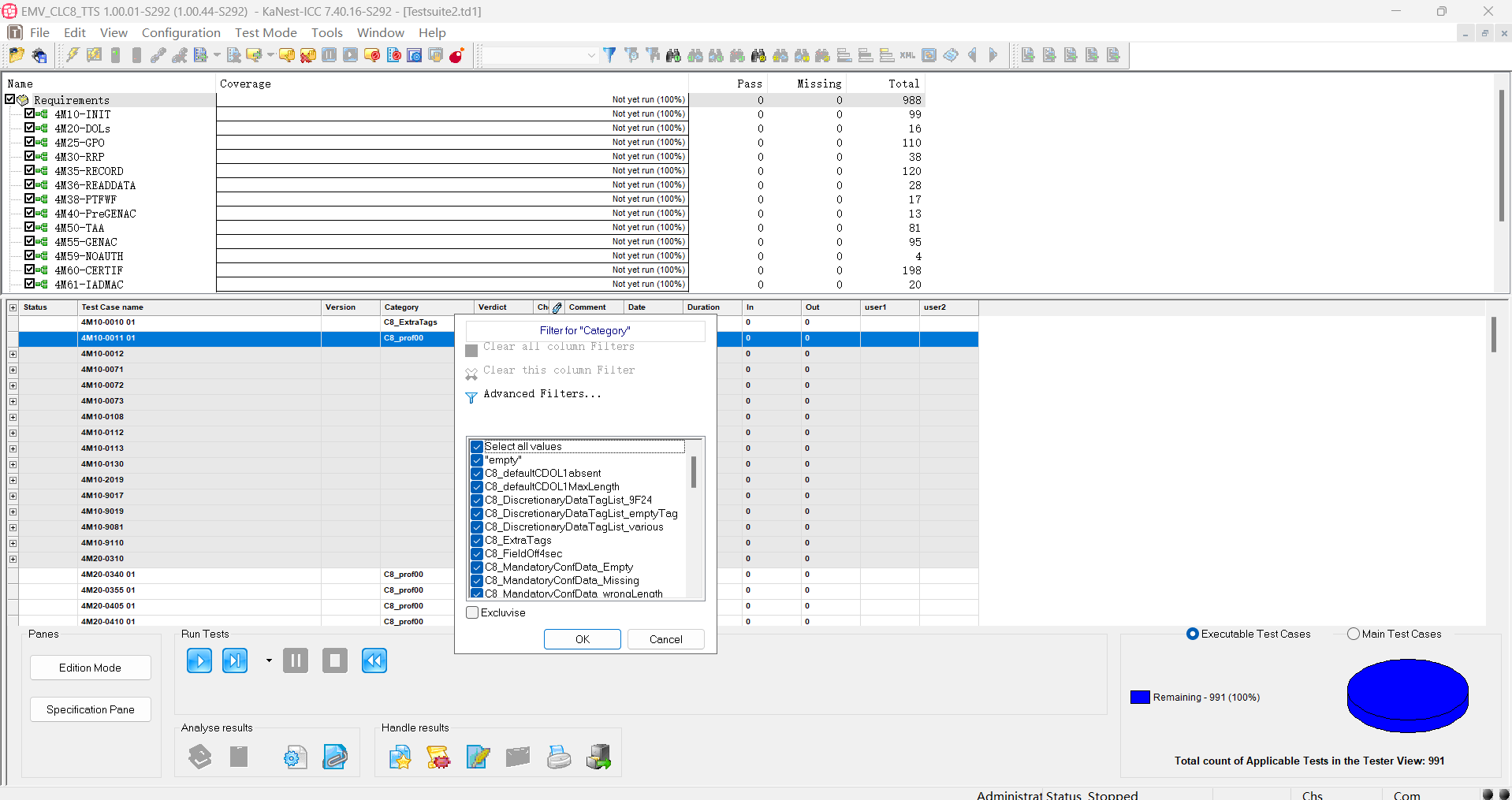Click the blue Play button in Run Tests
This screenshot has width=1512, height=800.
[x=199, y=660]
